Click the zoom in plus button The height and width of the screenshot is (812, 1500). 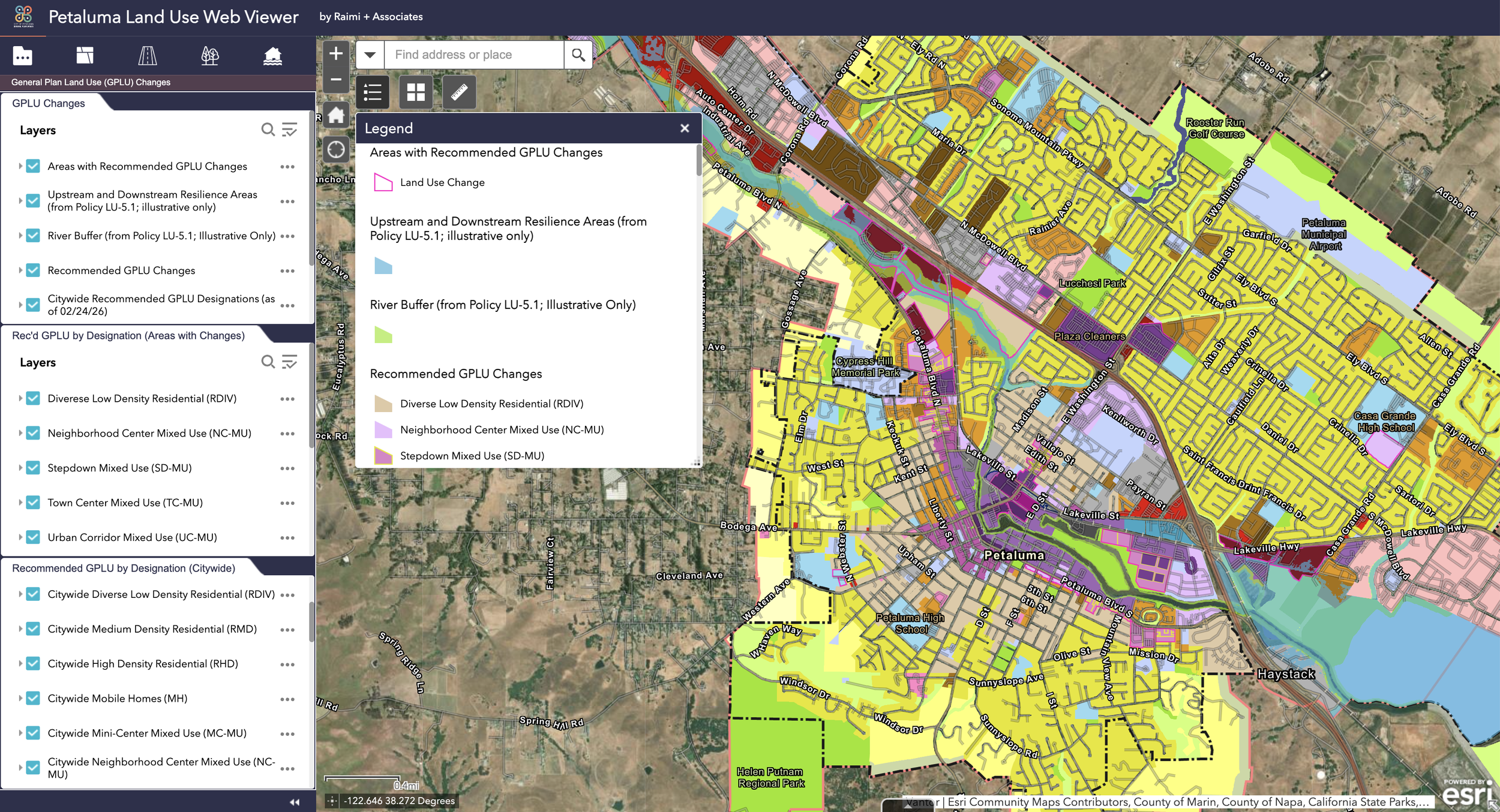click(x=336, y=54)
